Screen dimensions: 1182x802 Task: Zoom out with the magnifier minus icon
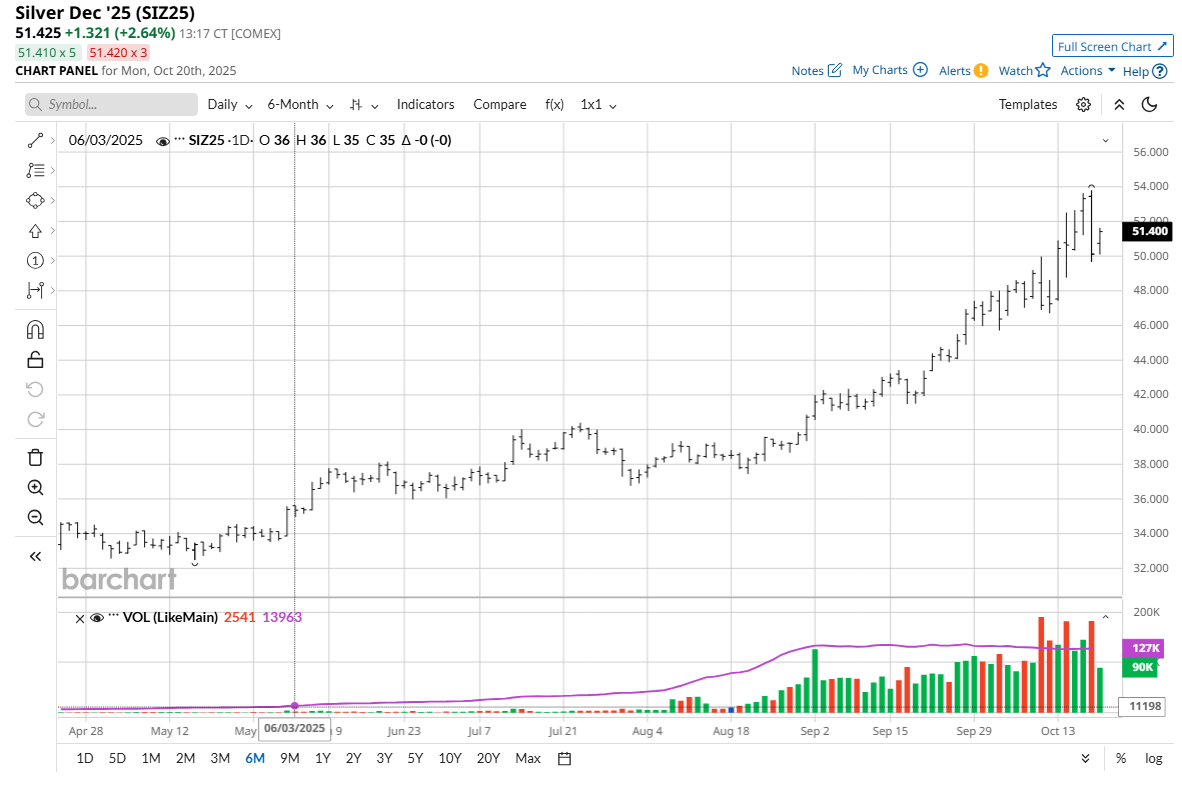pyautogui.click(x=35, y=518)
